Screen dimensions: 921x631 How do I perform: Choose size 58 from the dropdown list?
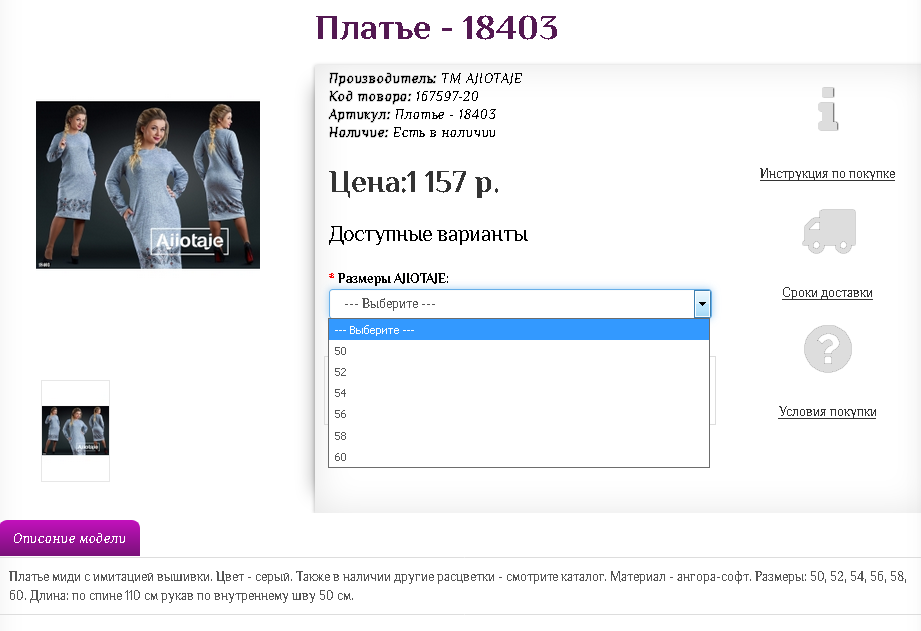point(519,436)
